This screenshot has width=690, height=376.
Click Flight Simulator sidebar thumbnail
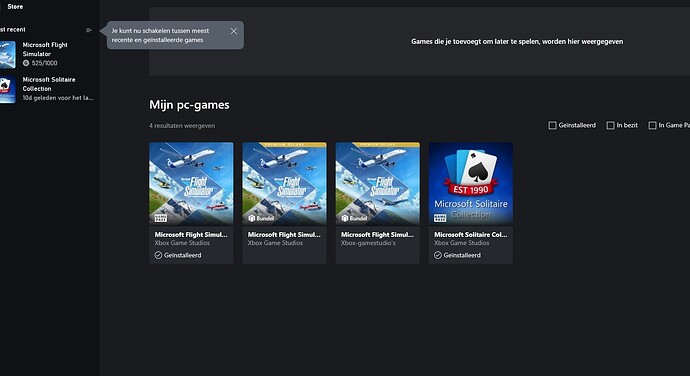[7, 55]
